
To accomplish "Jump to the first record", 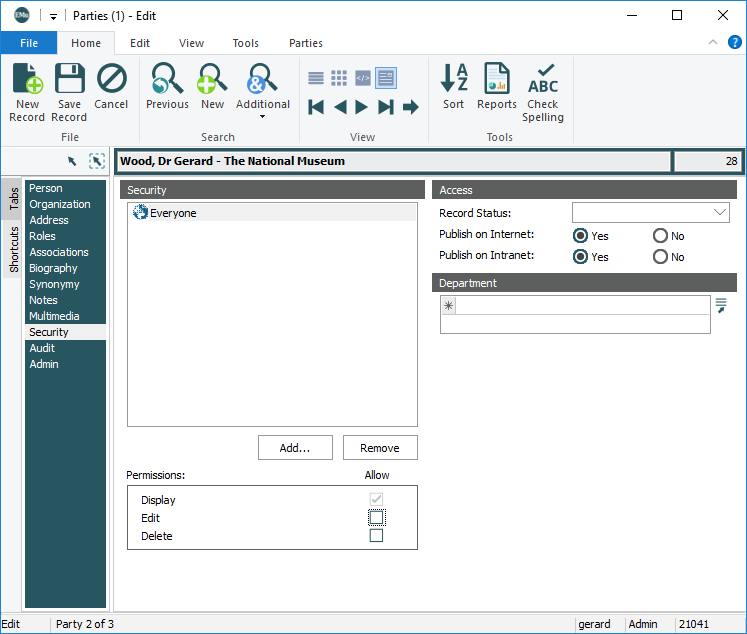I will click(316, 107).
